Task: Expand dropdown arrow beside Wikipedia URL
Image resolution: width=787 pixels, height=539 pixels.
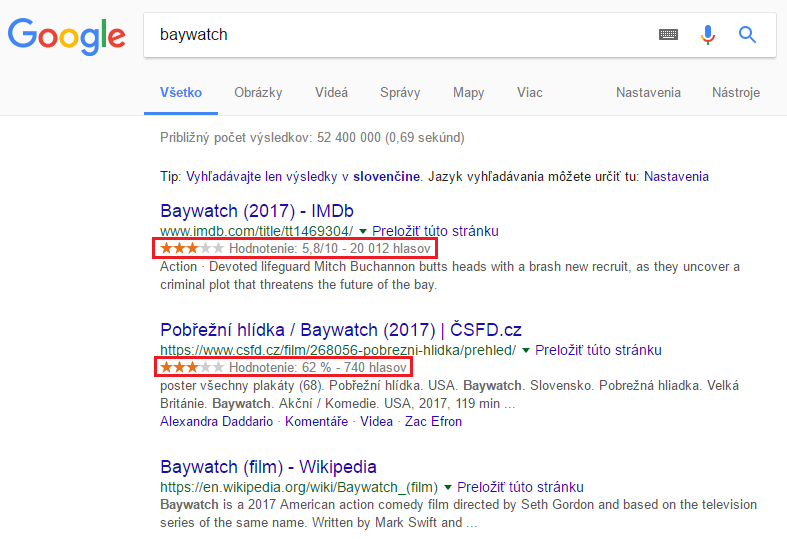Action: (448, 487)
